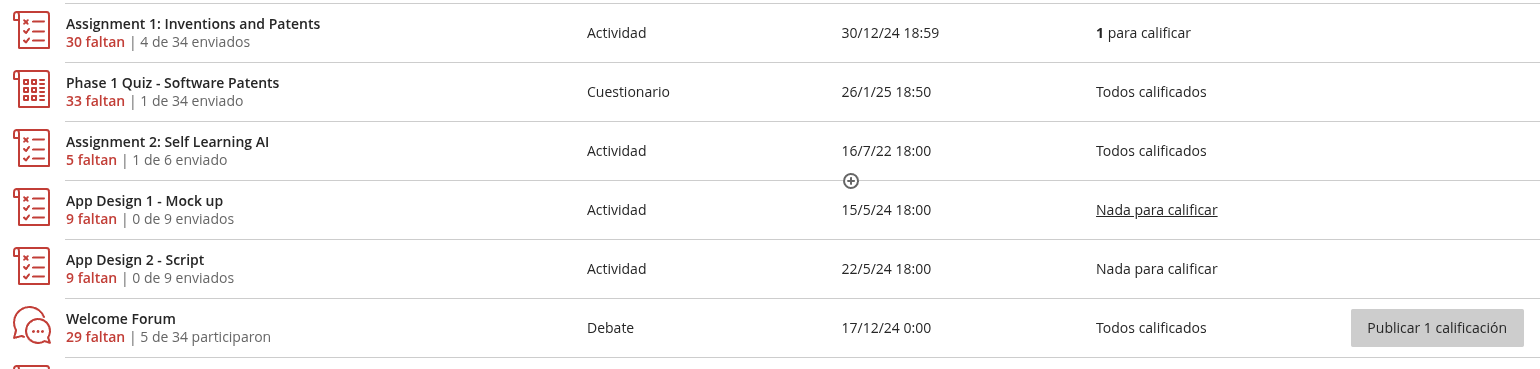Open Assignment 2: Self Learning AI
This screenshot has width=1540, height=369.
pos(167,142)
